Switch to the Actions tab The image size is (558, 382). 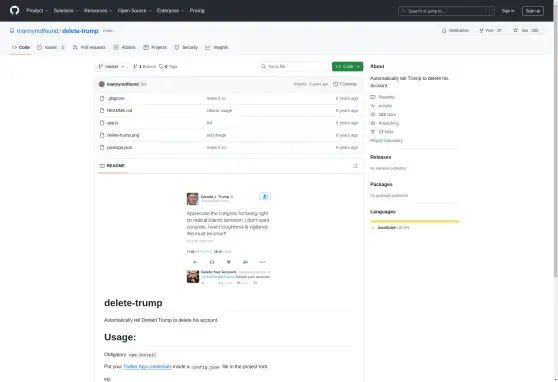click(125, 47)
